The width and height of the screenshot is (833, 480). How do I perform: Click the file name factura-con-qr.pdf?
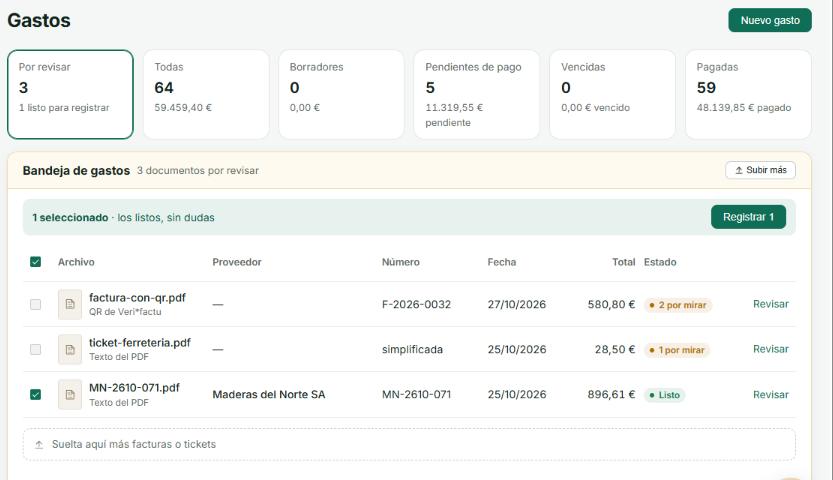137,297
